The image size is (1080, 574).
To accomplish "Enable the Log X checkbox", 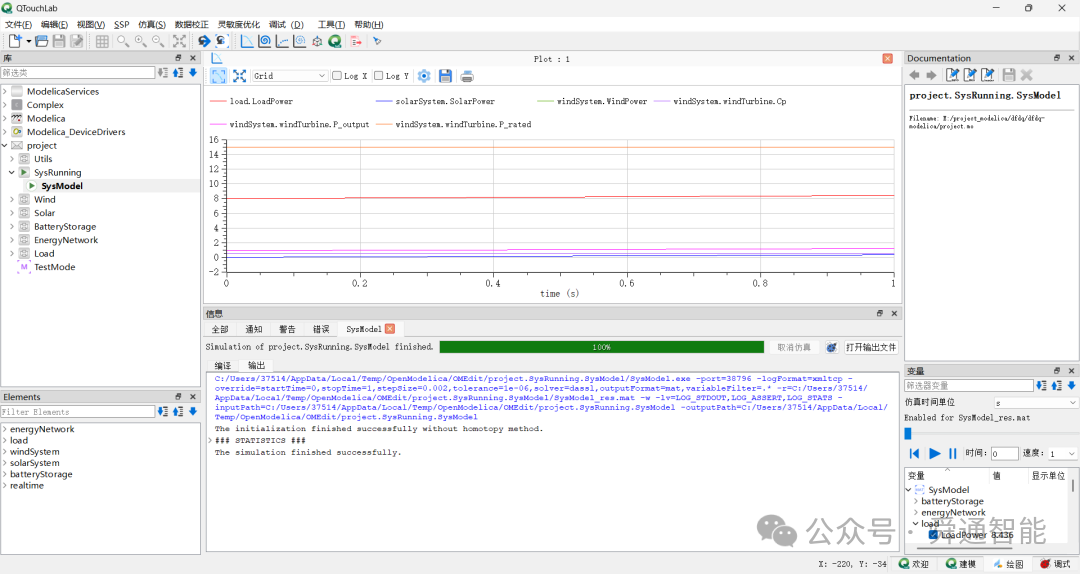I will pos(337,76).
